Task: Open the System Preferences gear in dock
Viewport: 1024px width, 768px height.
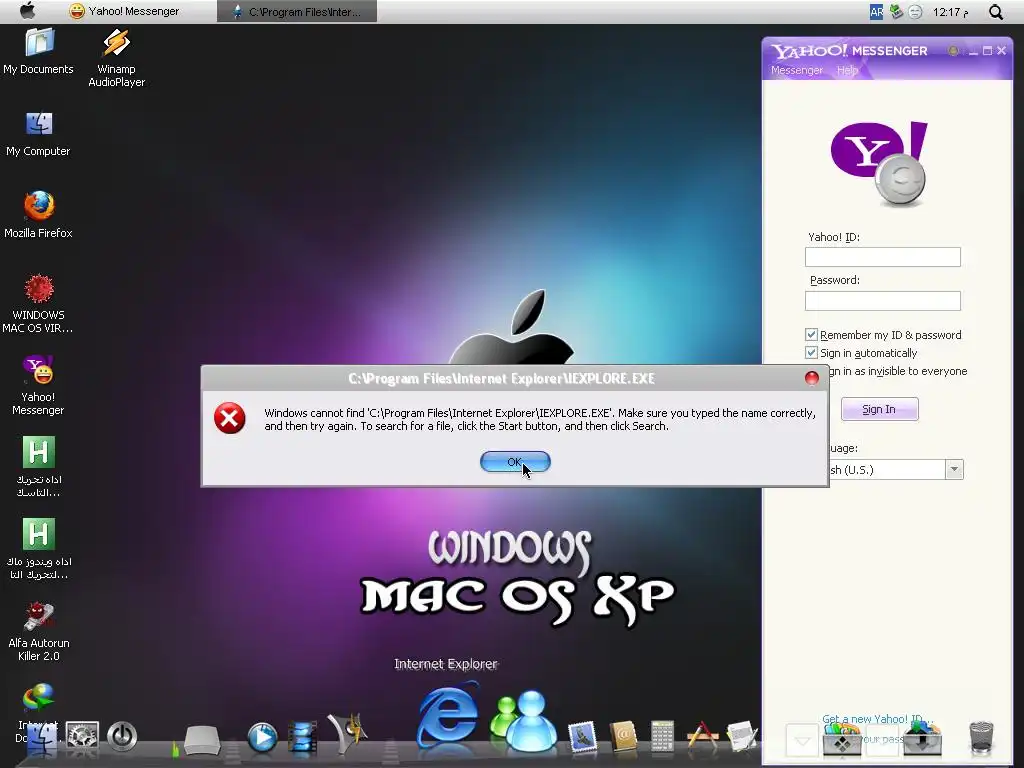Action: click(x=82, y=737)
